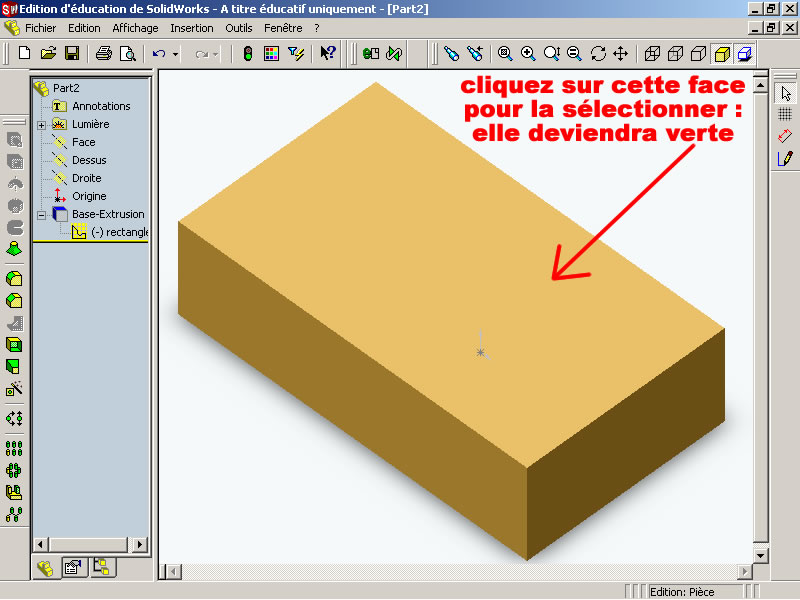This screenshot has height=600, width=800.
Task: Switch to the PropertyManager tab
Action: pyautogui.click(x=73, y=567)
